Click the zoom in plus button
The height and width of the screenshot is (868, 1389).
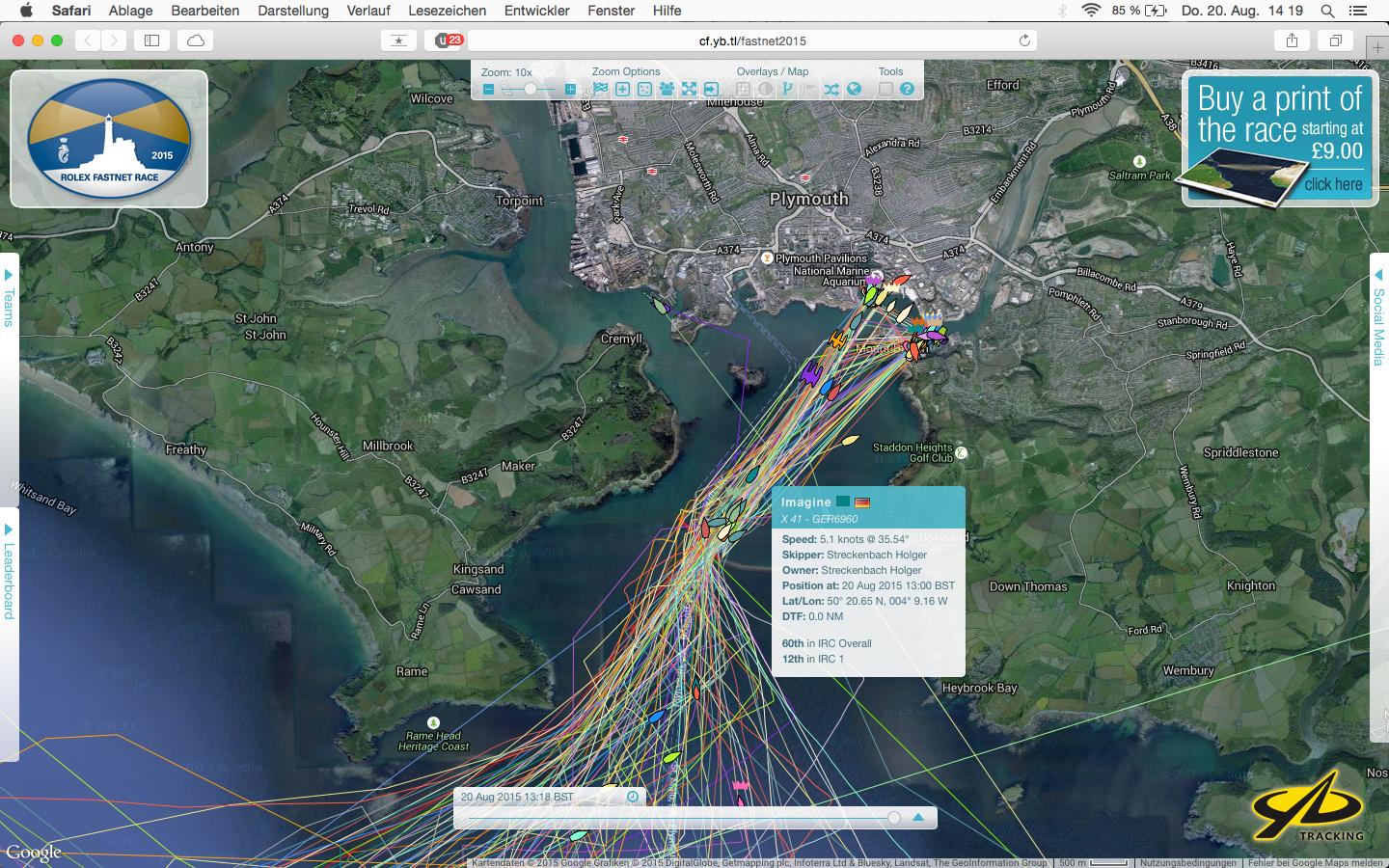click(x=570, y=90)
